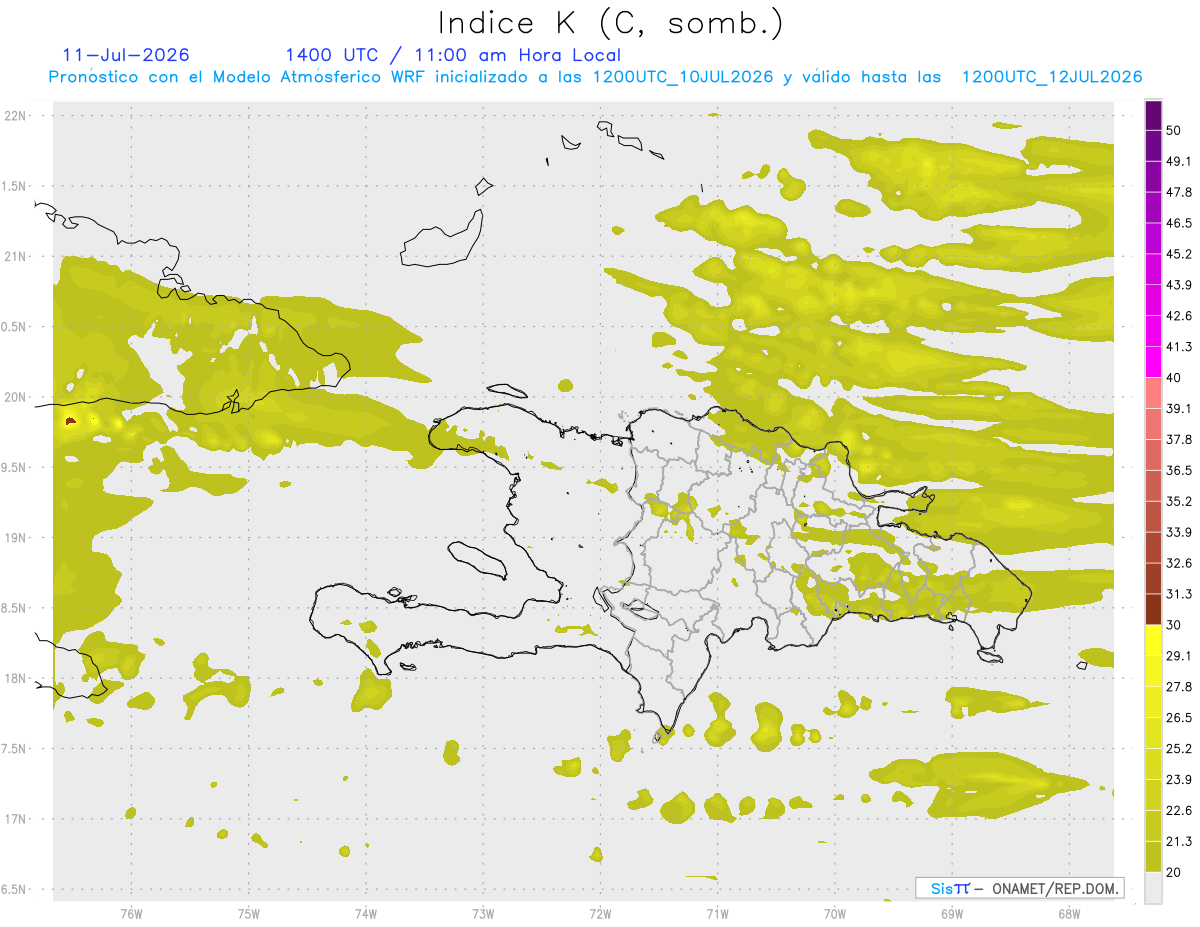Click the "75W" longitude label
1200x927 pixels.
pos(248,914)
